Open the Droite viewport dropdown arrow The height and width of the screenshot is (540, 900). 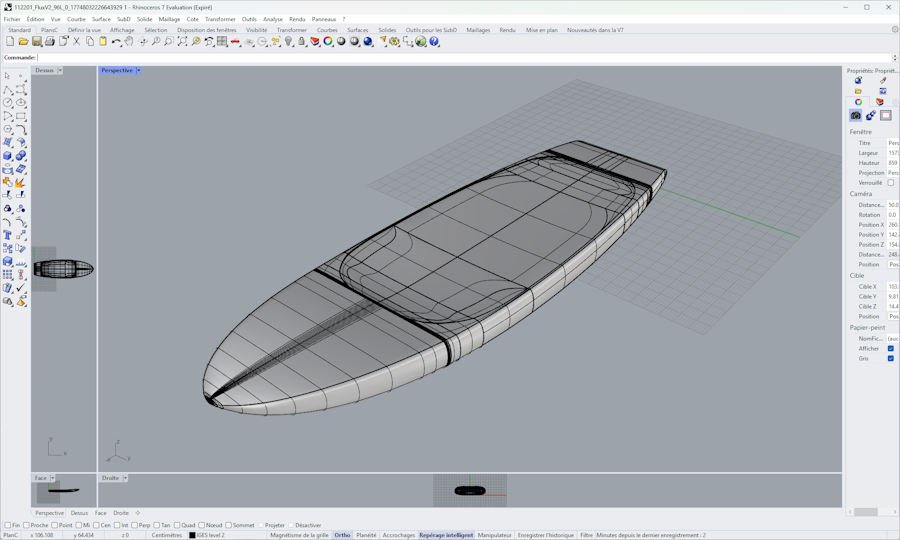[x=125, y=478]
